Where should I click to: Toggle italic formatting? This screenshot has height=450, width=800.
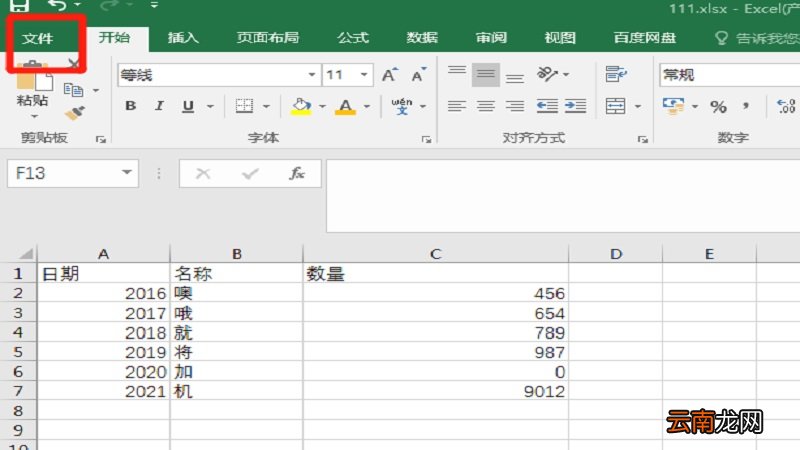tap(159, 106)
